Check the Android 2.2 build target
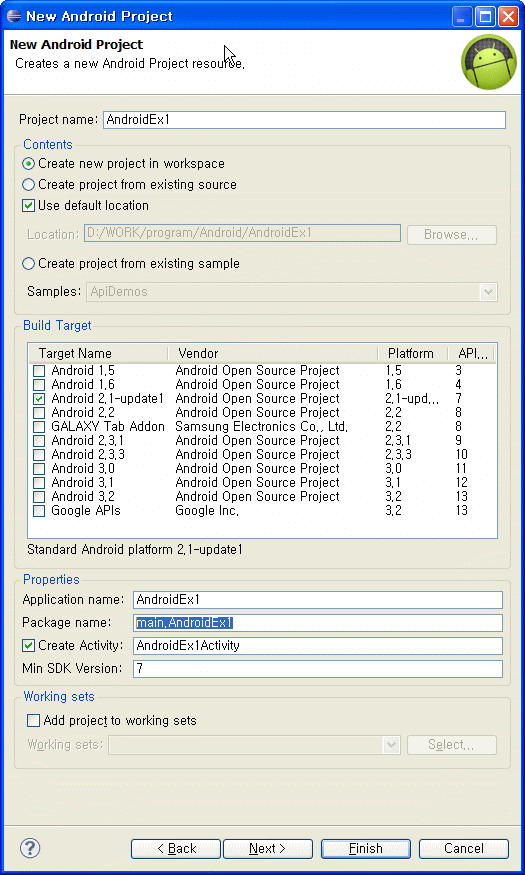525x875 pixels. click(39, 413)
